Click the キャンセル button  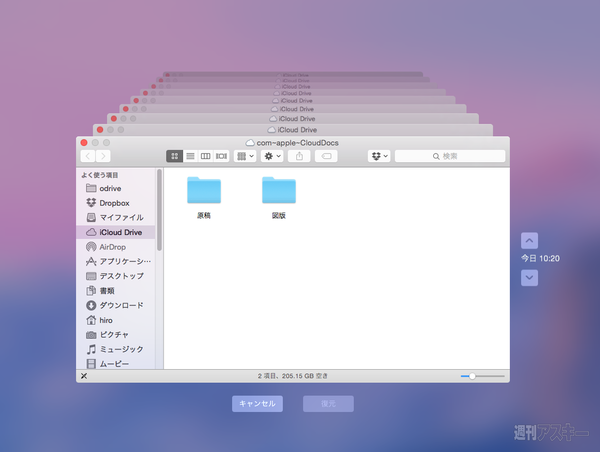coord(257,404)
